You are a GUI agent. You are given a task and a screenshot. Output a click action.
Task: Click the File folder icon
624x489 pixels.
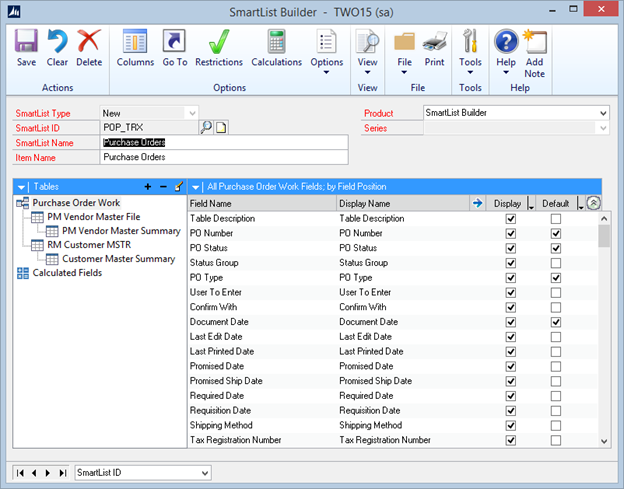click(404, 42)
